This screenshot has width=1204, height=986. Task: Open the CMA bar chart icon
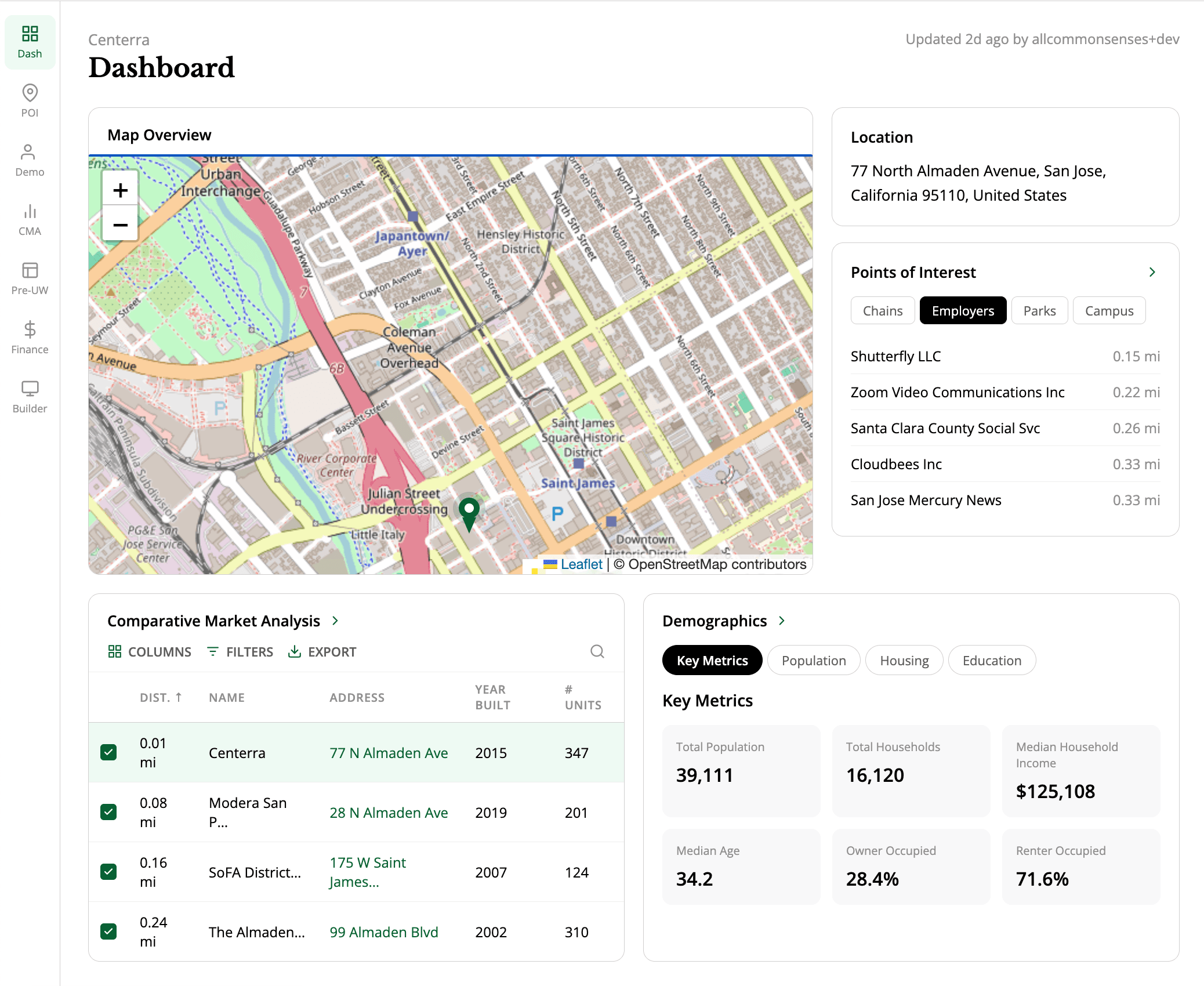[30, 219]
